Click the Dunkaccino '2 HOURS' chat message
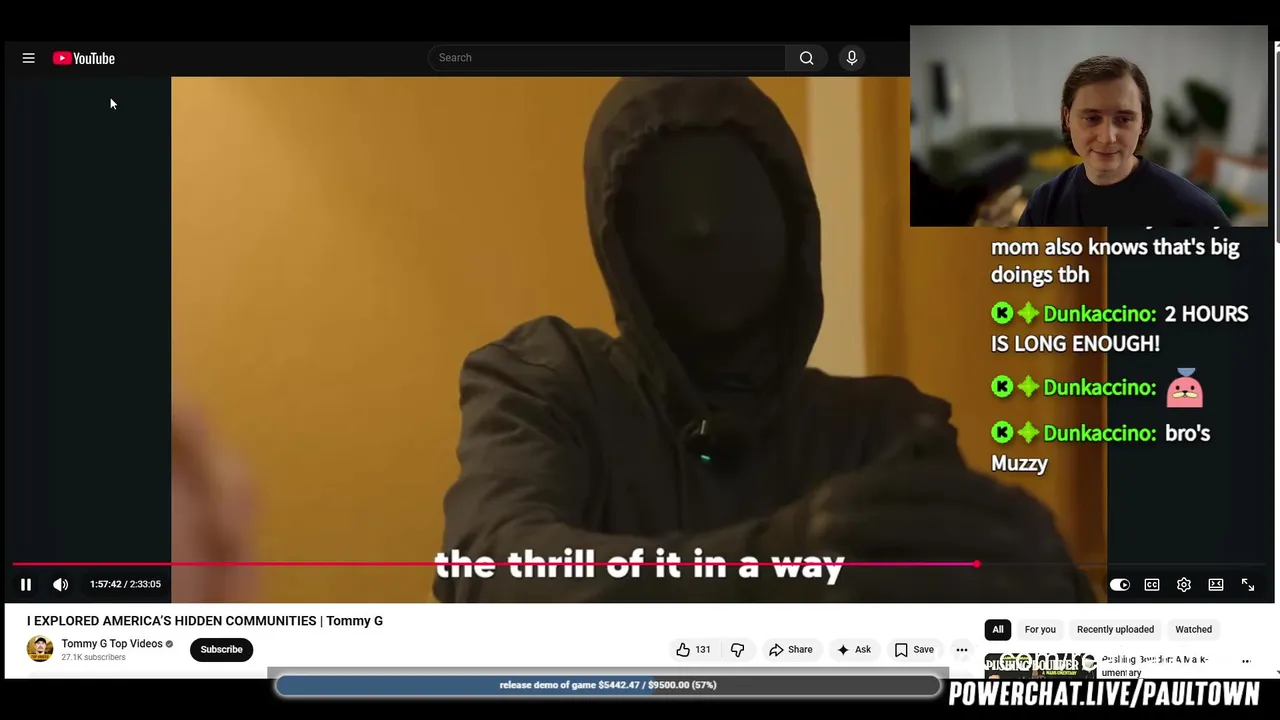Viewport: 1280px width, 720px height. [1120, 328]
